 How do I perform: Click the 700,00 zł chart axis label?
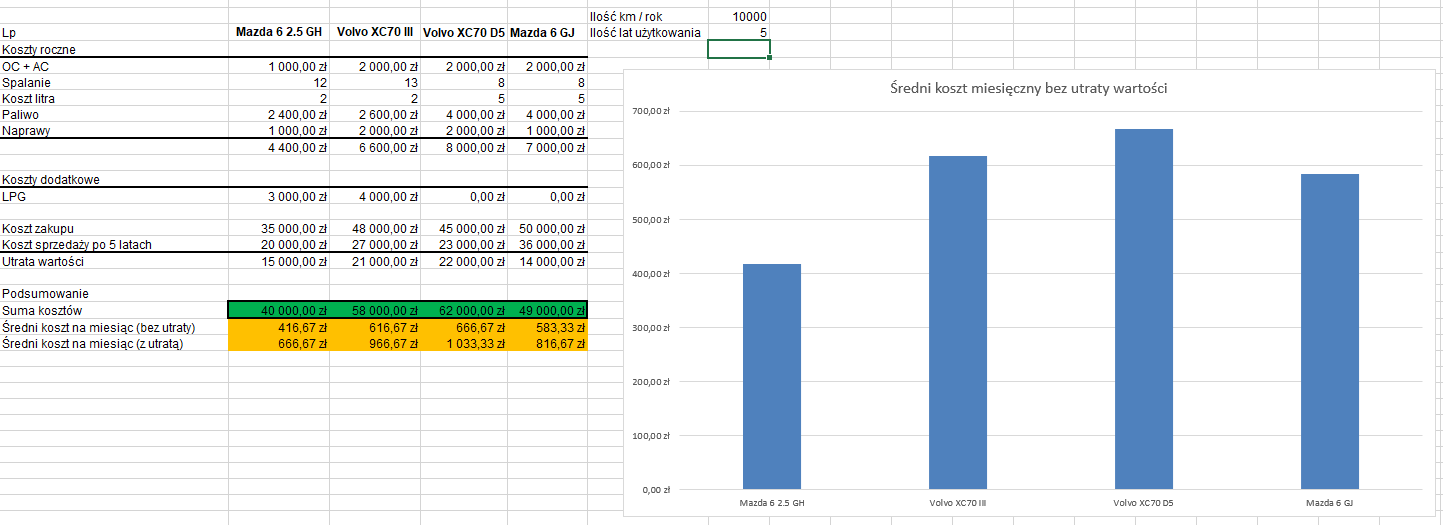(649, 111)
